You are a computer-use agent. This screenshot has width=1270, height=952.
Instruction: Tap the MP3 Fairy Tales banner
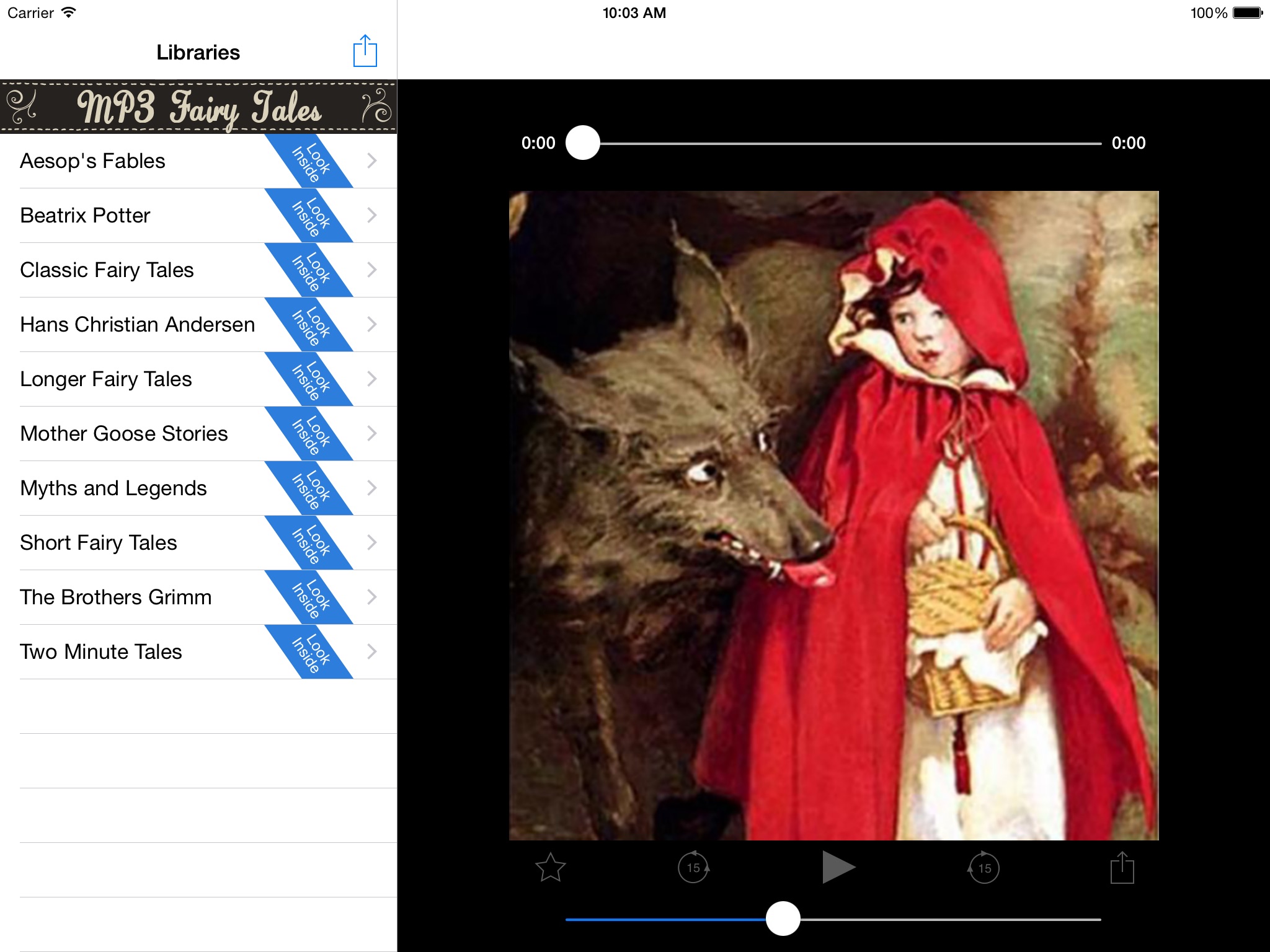click(x=198, y=107)
